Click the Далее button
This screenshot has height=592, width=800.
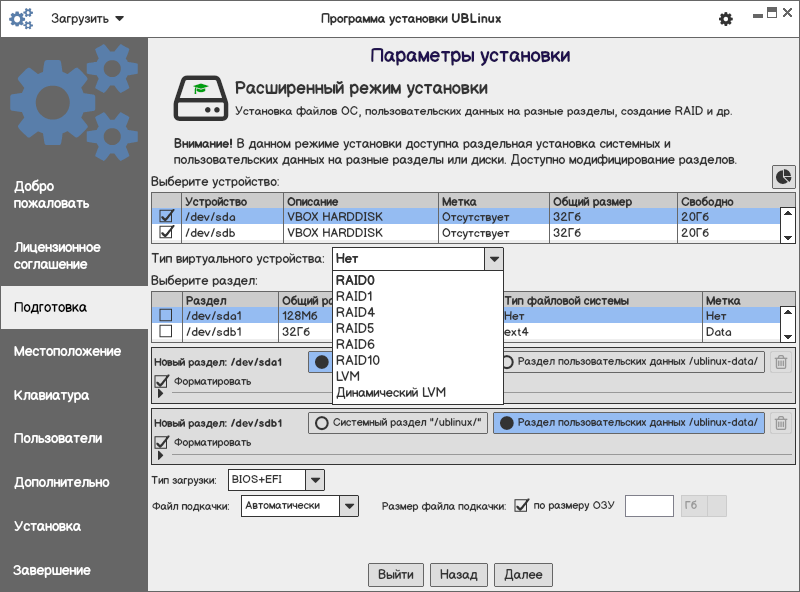tap(523, 575)
